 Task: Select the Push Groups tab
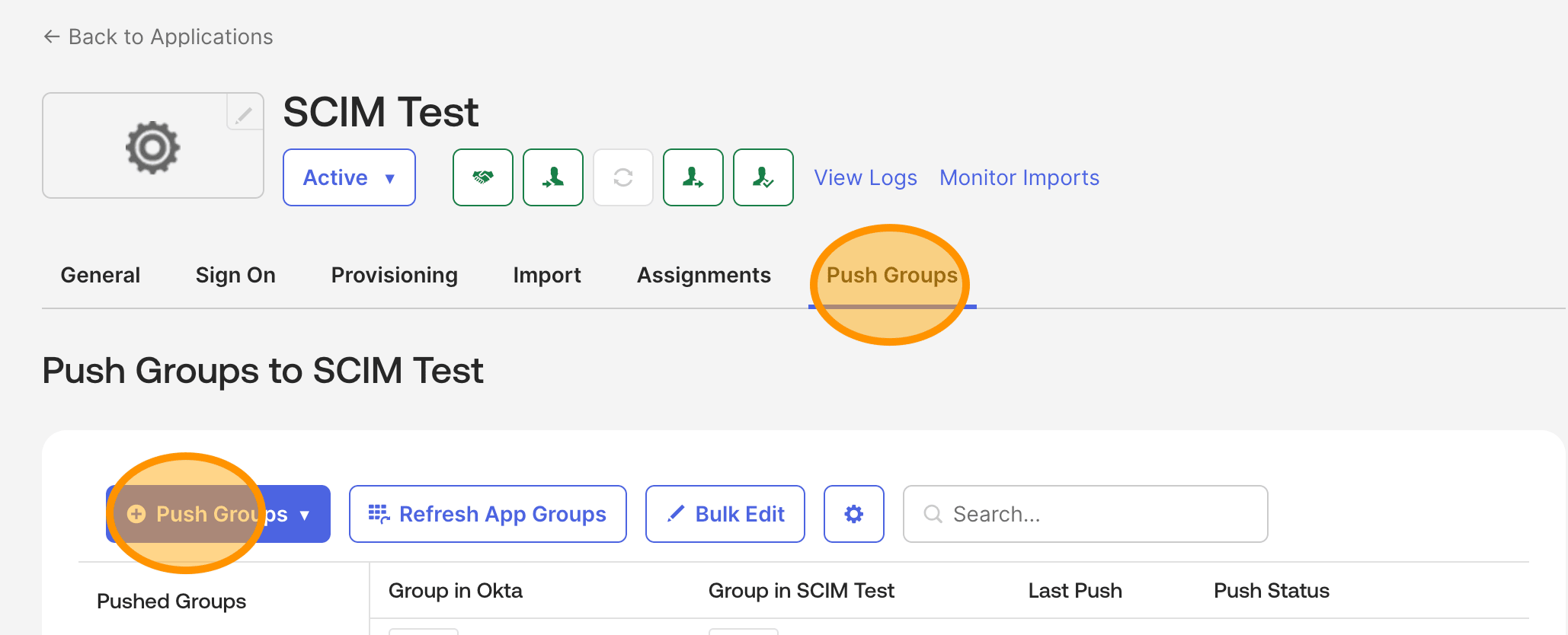click(x=892, y=275)
